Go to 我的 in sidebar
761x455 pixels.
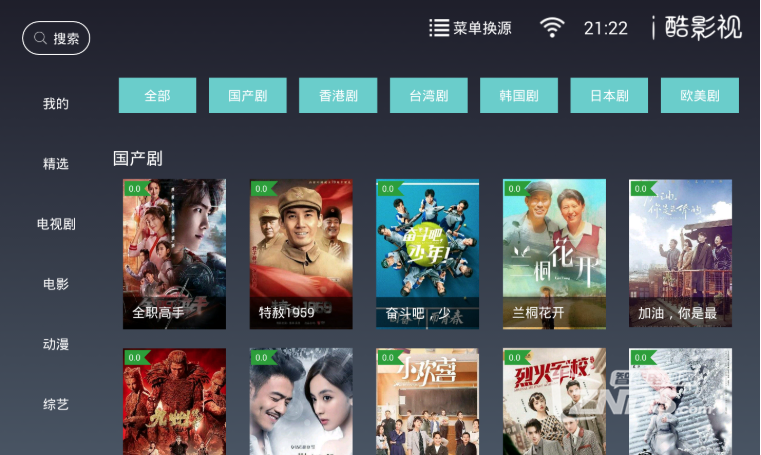(x=56, y=103)
